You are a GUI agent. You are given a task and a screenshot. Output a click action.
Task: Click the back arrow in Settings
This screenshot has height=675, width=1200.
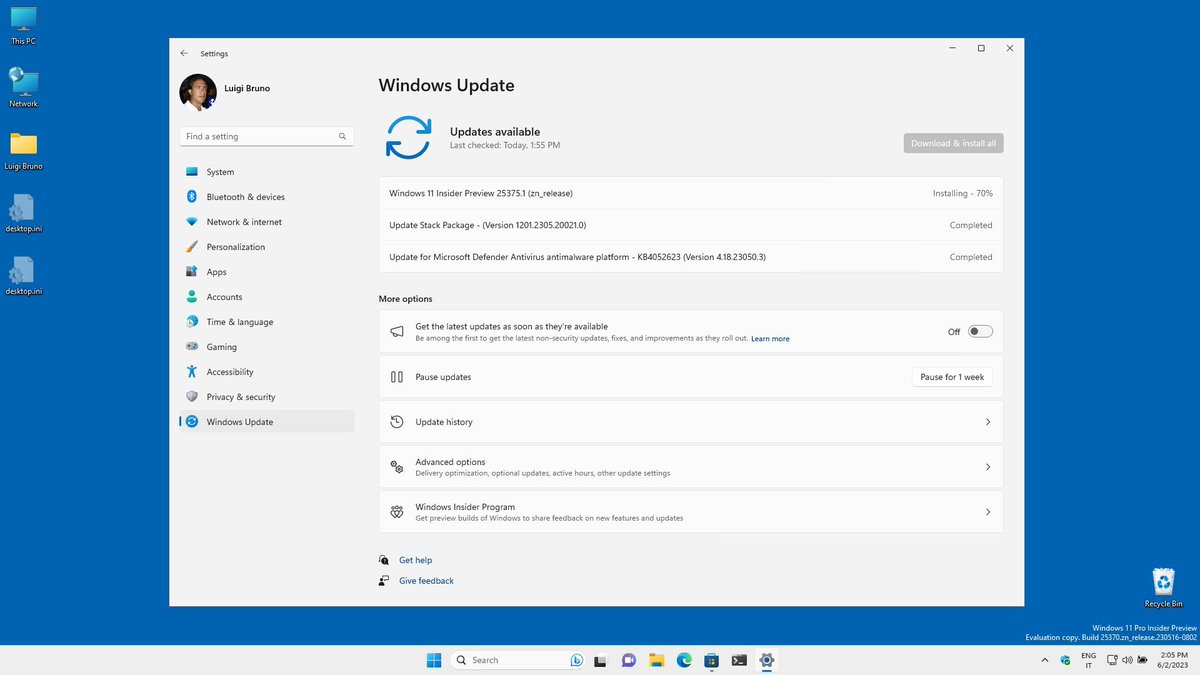(184, 53)
